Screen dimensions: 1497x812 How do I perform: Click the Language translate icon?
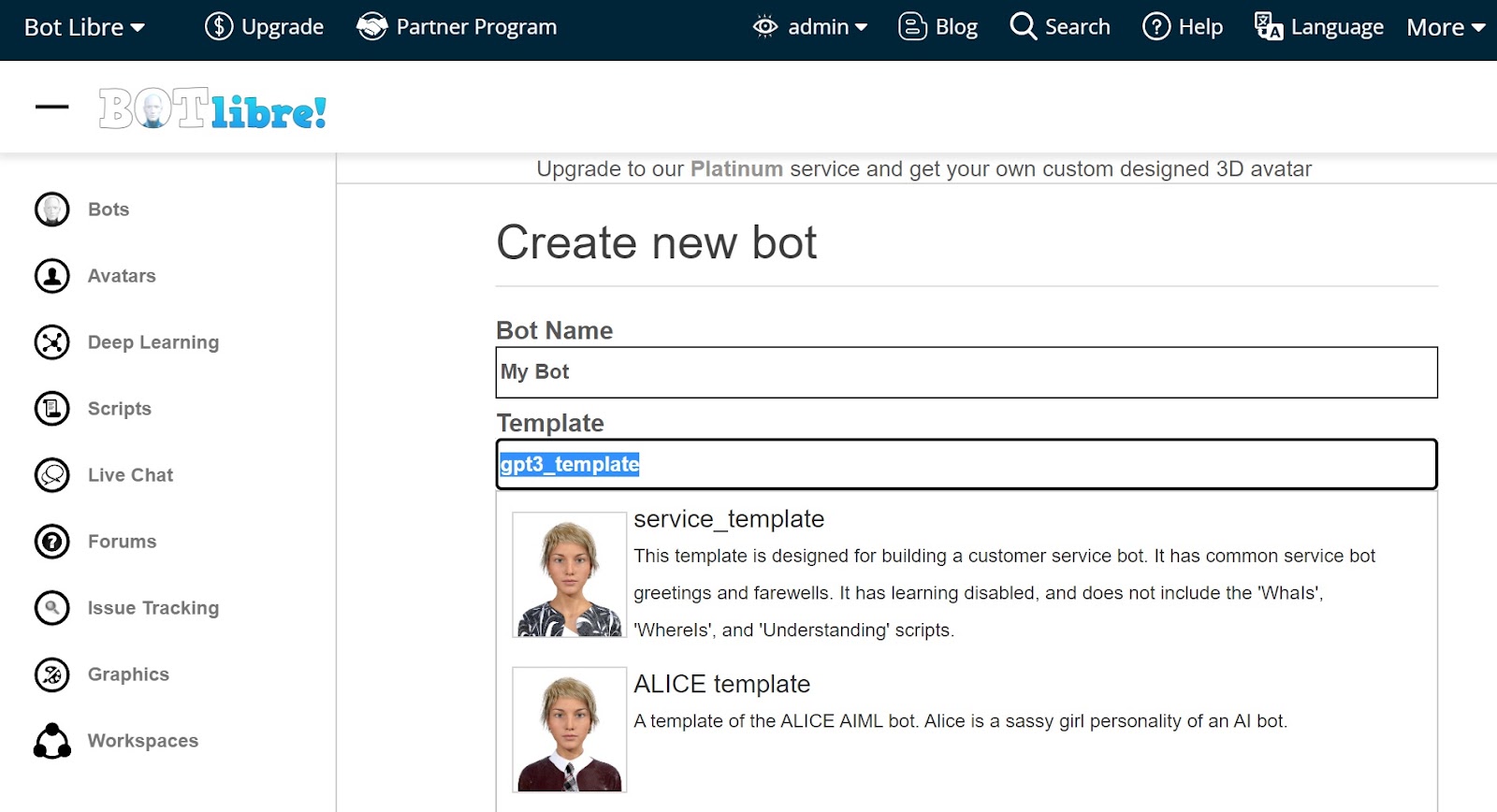(1269, 26)
